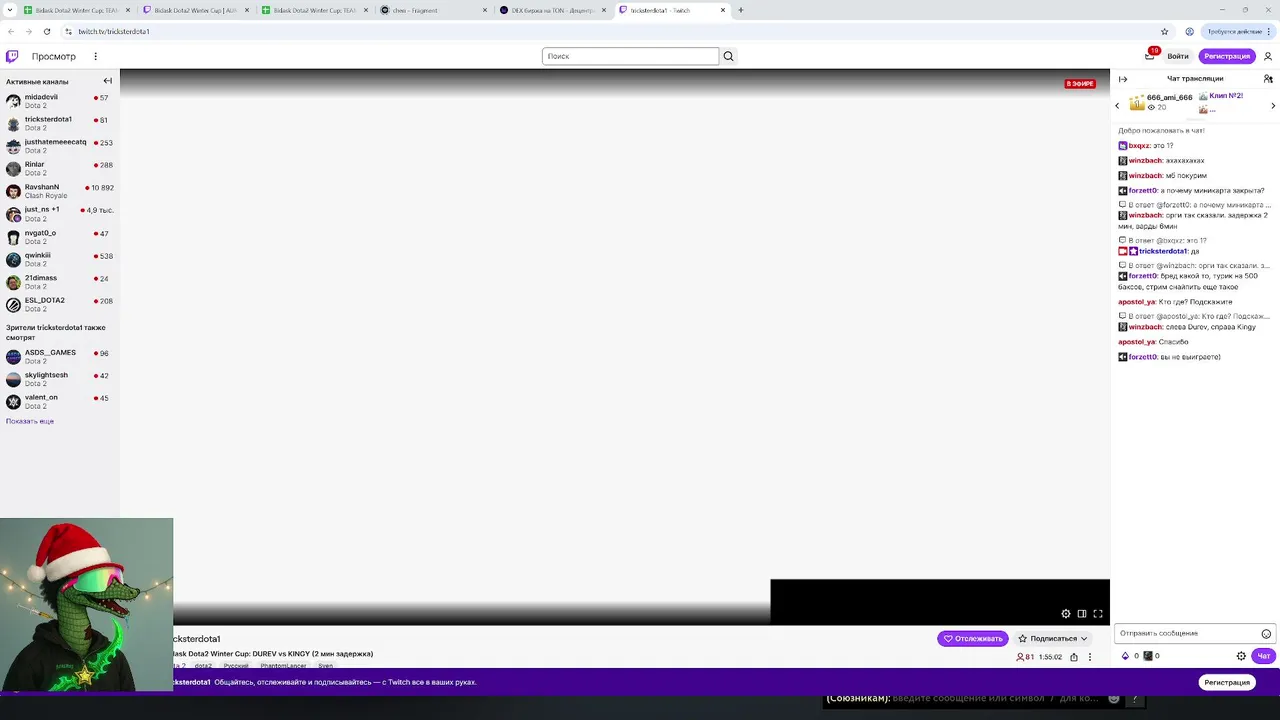Click the Войти login button
Image resolution: width=1280 pixels, height=720 pixels.
(x=1178, y=56)
